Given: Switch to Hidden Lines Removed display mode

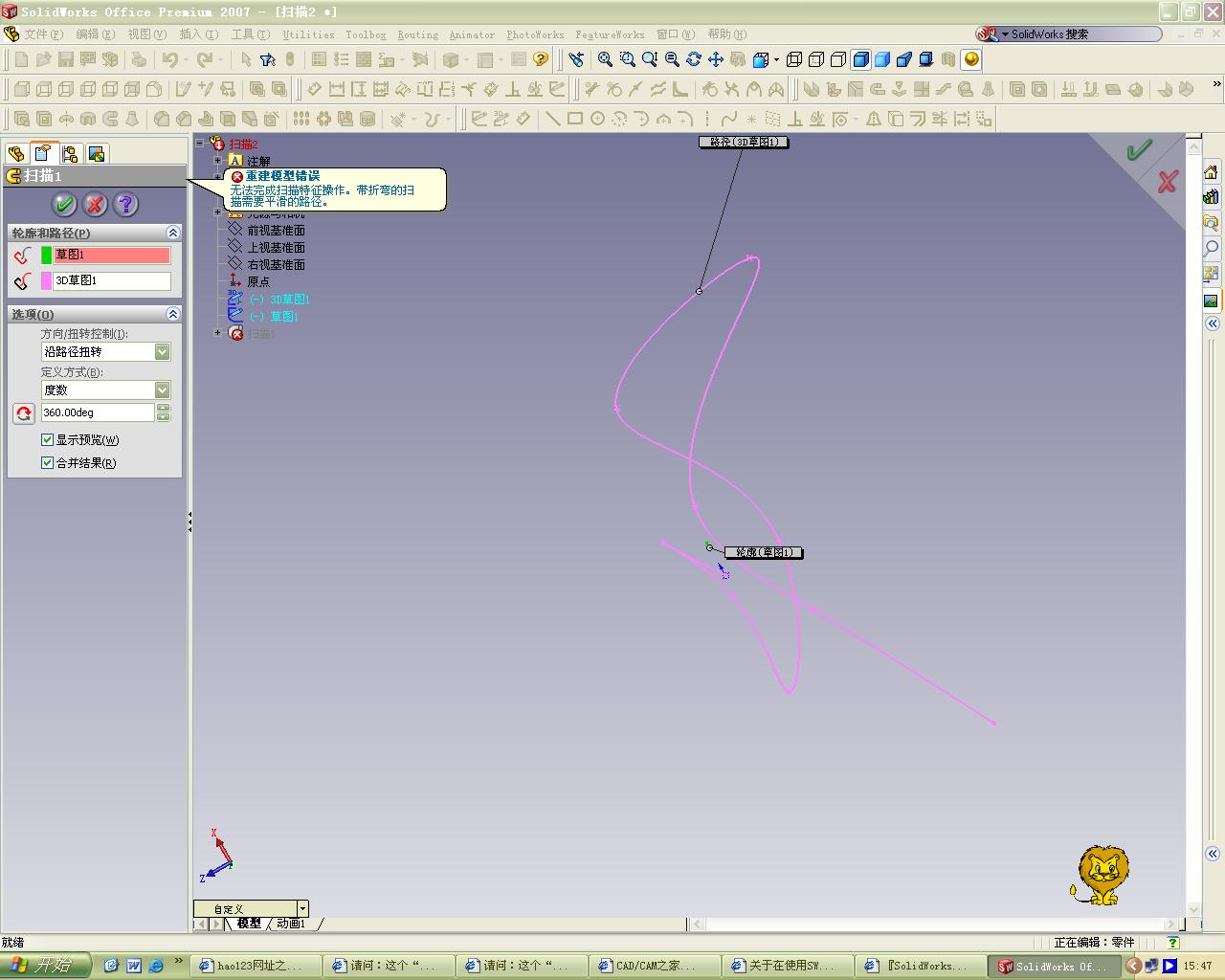Looking at the screenshot, I should pyautogui.click(x=838, y=59).
